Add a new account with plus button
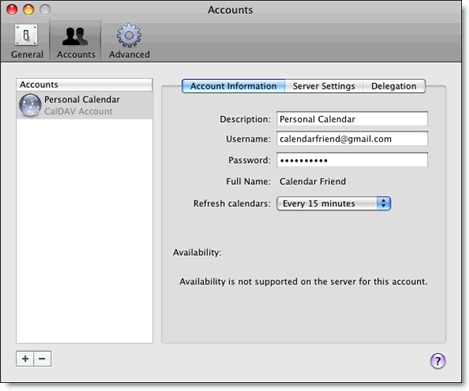 25,359
